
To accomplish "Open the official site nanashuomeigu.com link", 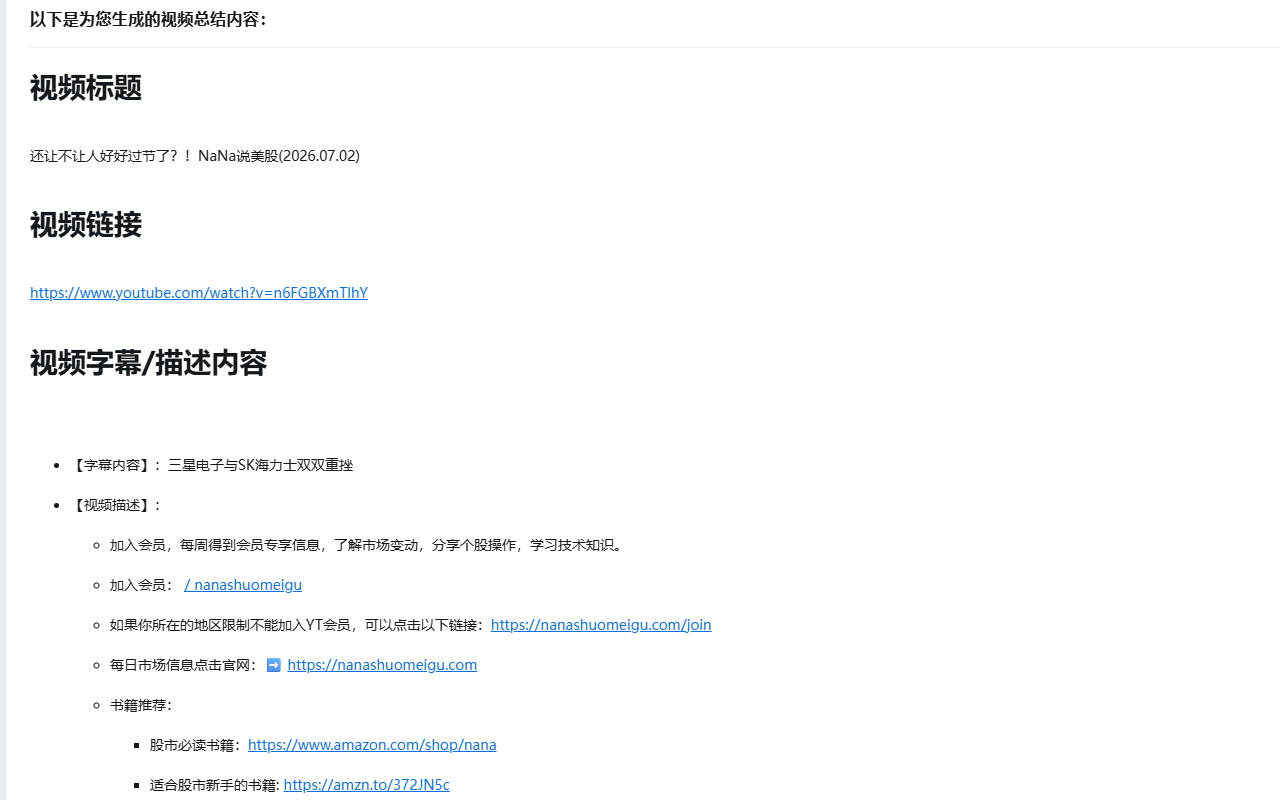I will (382, 665).
